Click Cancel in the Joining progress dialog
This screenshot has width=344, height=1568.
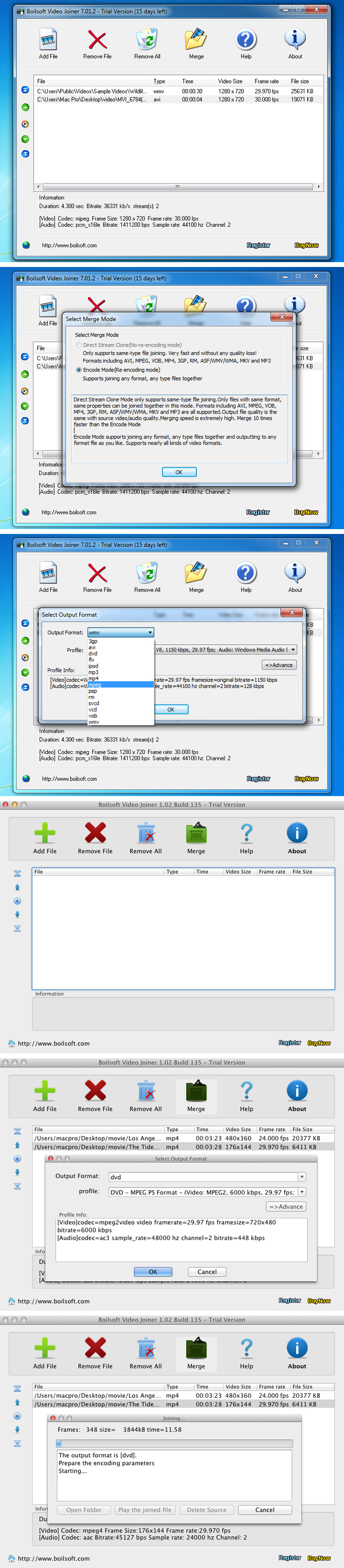(264, 1509)
